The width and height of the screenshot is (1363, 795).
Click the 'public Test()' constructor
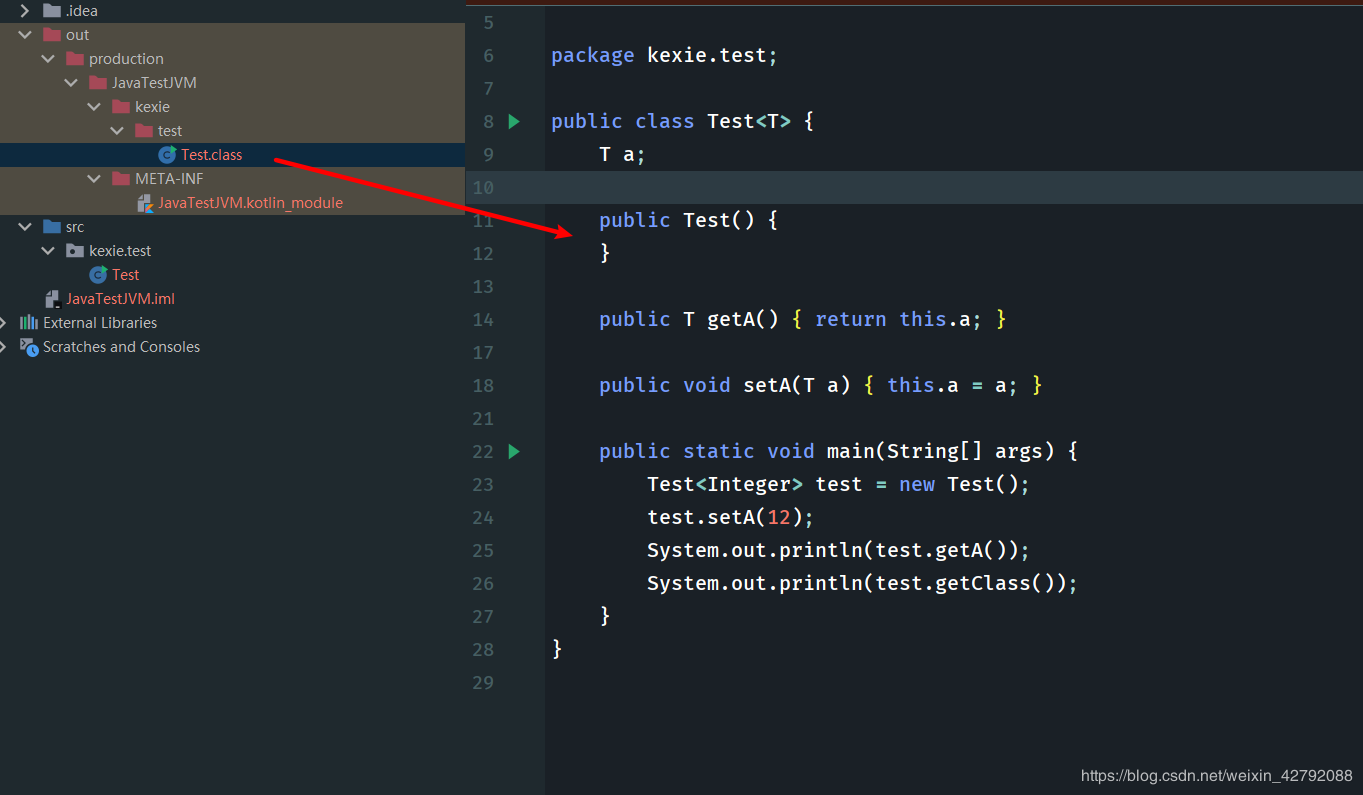pyautogui.click(x=677, y=221)
